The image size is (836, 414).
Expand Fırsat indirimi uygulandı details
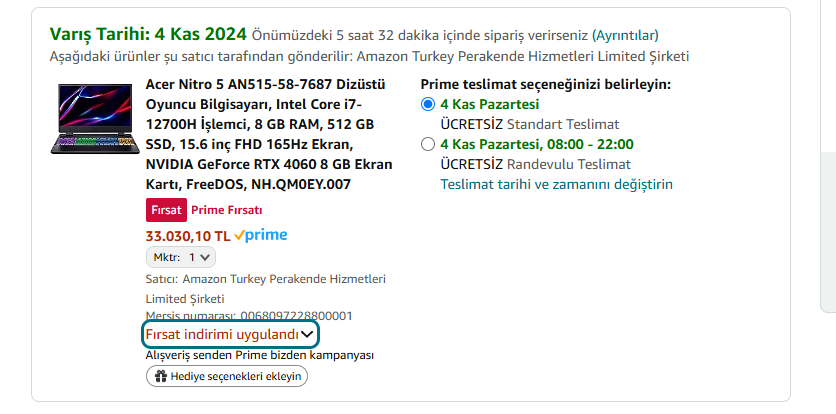(x=222, y=333)
